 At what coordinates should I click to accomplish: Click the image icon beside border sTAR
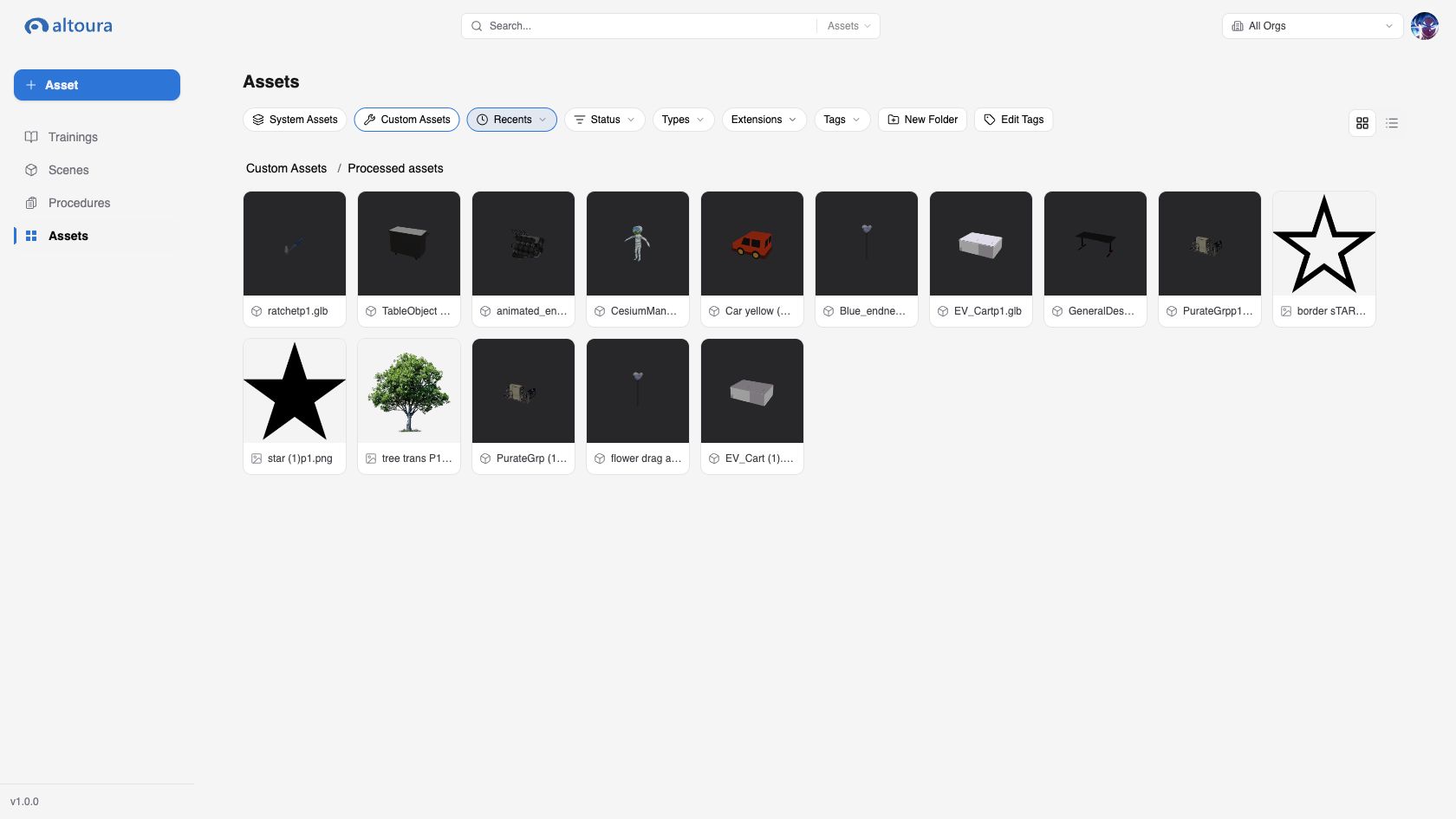point(1286,311)
